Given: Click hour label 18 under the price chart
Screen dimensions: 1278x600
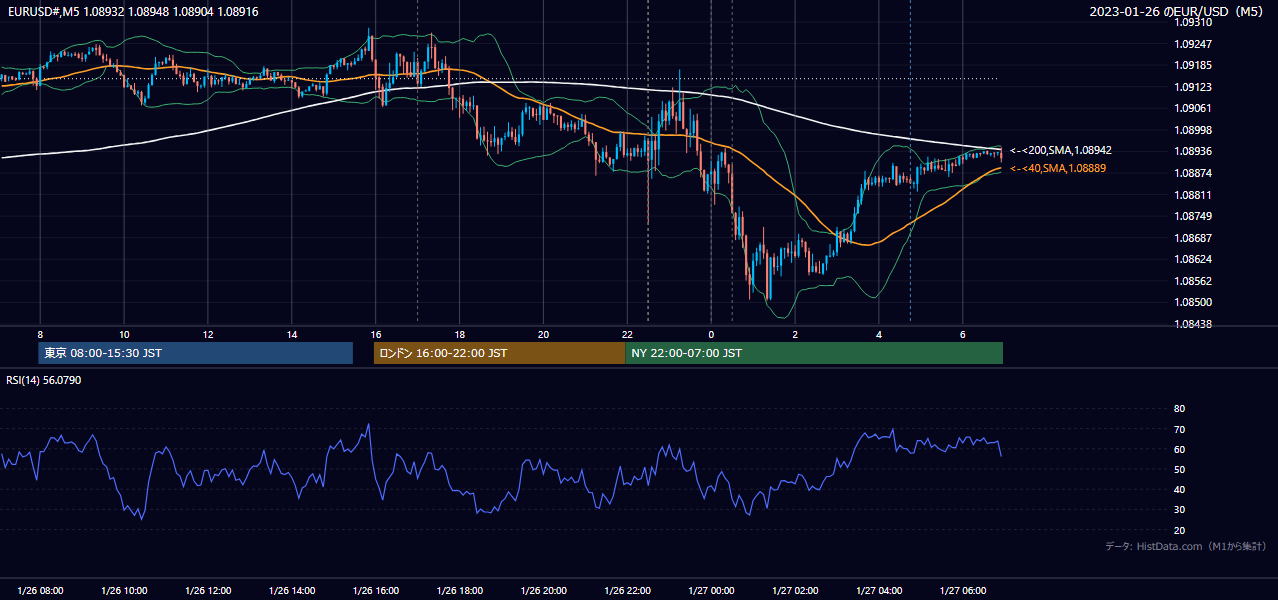Looking at the screenshot, I should coord(459,334).
